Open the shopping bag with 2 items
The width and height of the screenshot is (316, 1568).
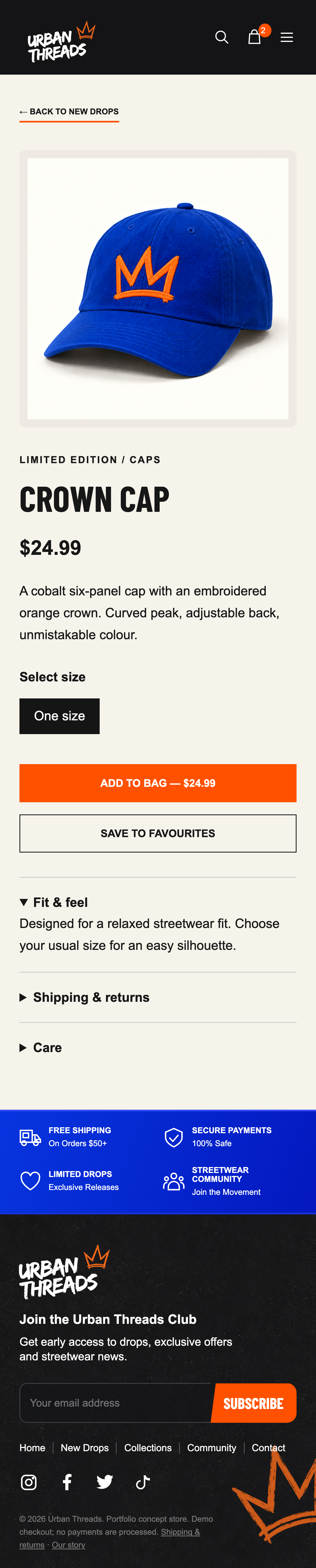(x=255, y=37)
